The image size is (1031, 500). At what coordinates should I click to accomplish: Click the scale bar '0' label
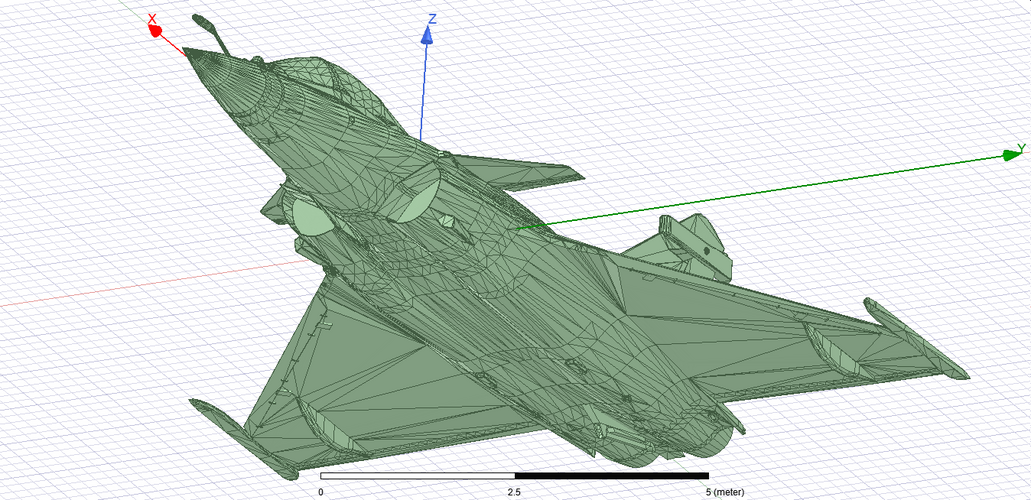(x=321, y=492)
